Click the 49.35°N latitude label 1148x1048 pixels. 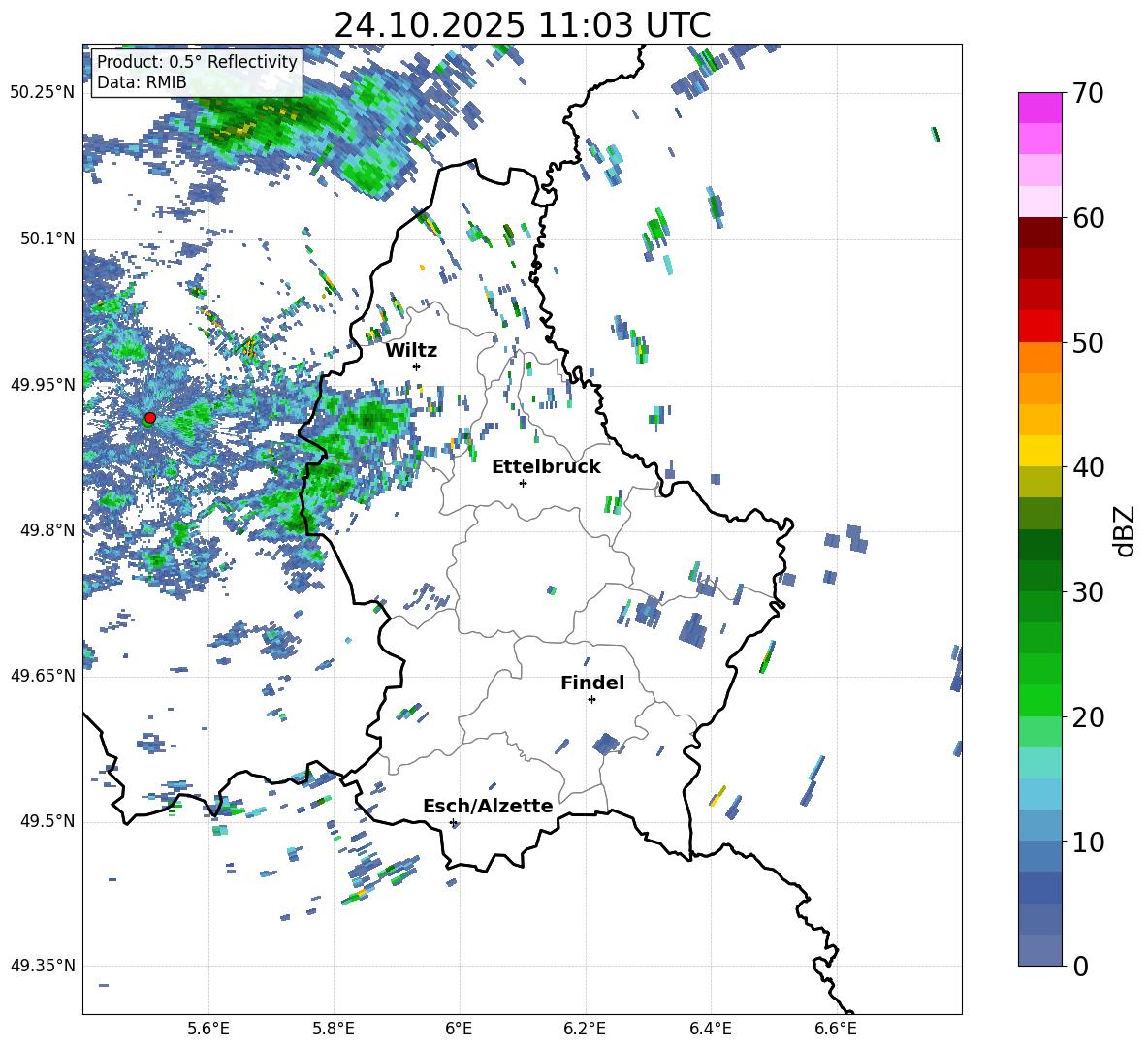click(x=43, y=966)
